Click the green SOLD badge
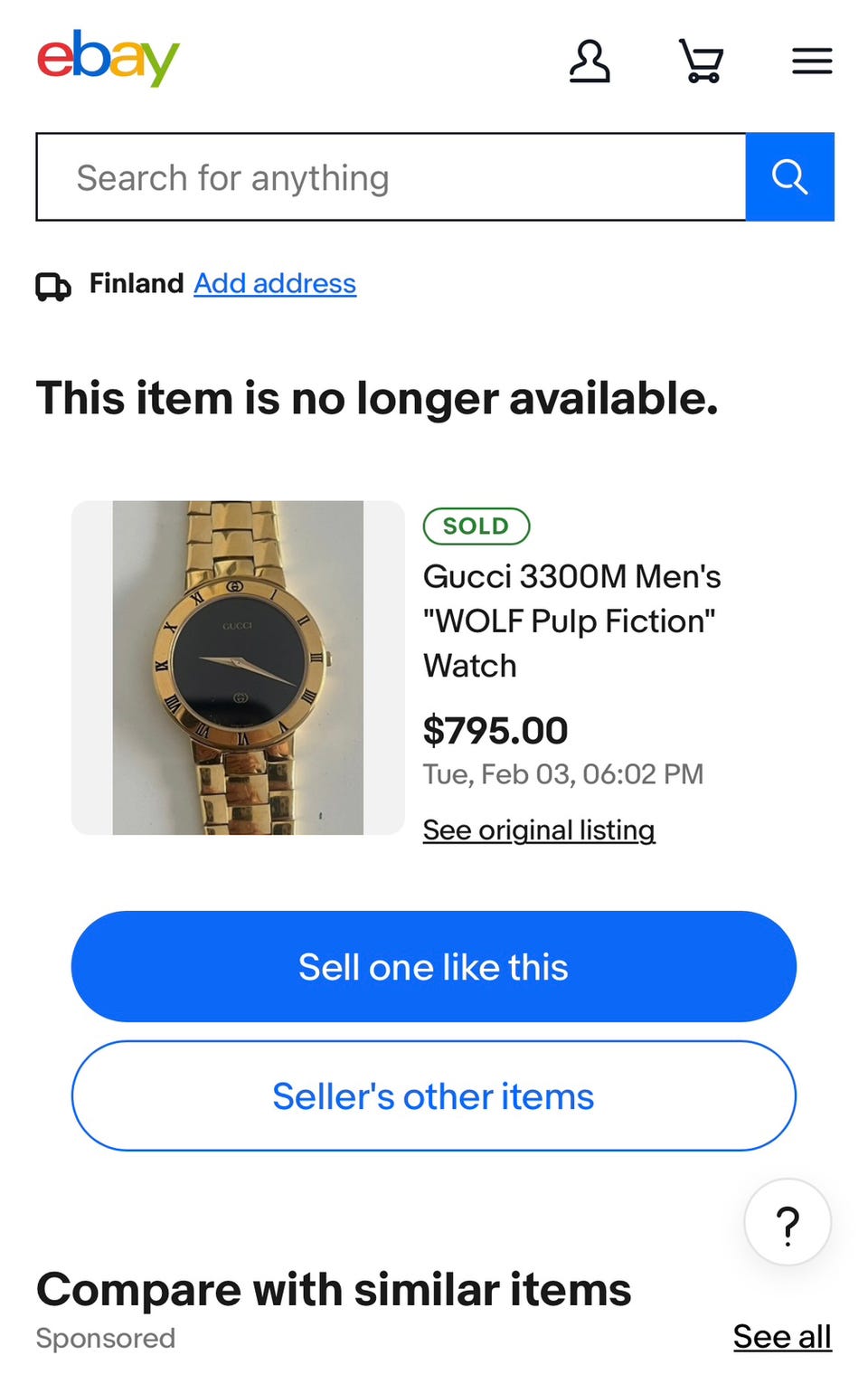Image resolution: width=868 pixels, height=1384 pixels. tap(476, 526)
